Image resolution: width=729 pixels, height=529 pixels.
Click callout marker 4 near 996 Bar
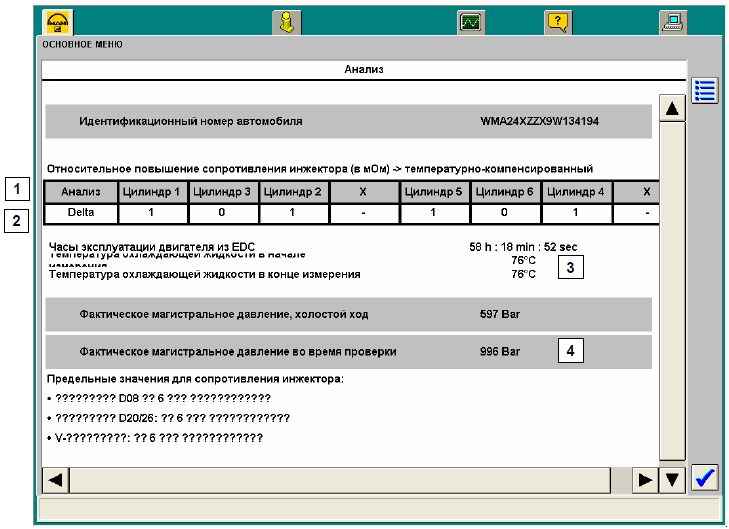(x=570, y=351)
